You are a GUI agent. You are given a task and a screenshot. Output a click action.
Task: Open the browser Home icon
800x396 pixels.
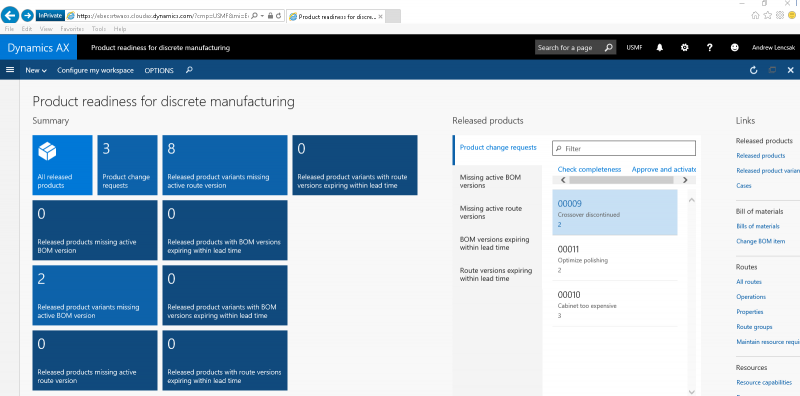756,15
